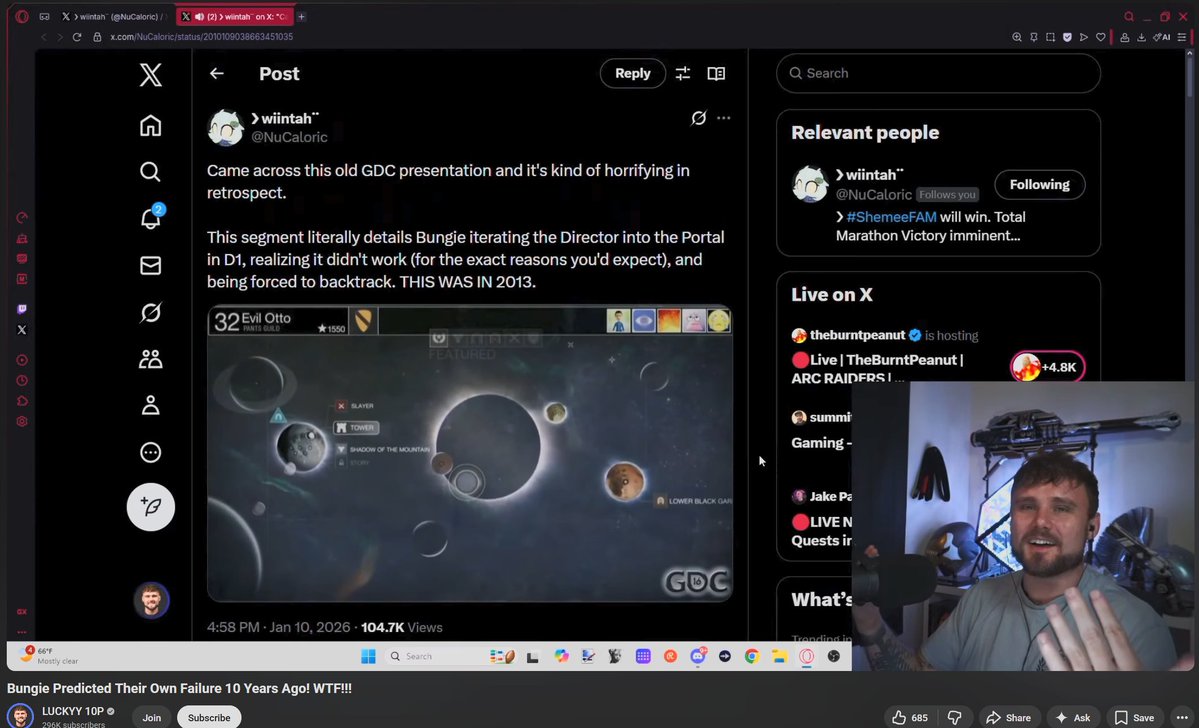1199x728 pixels.
Task: Go back with the Post header arrow
Action: click(217, 73)
